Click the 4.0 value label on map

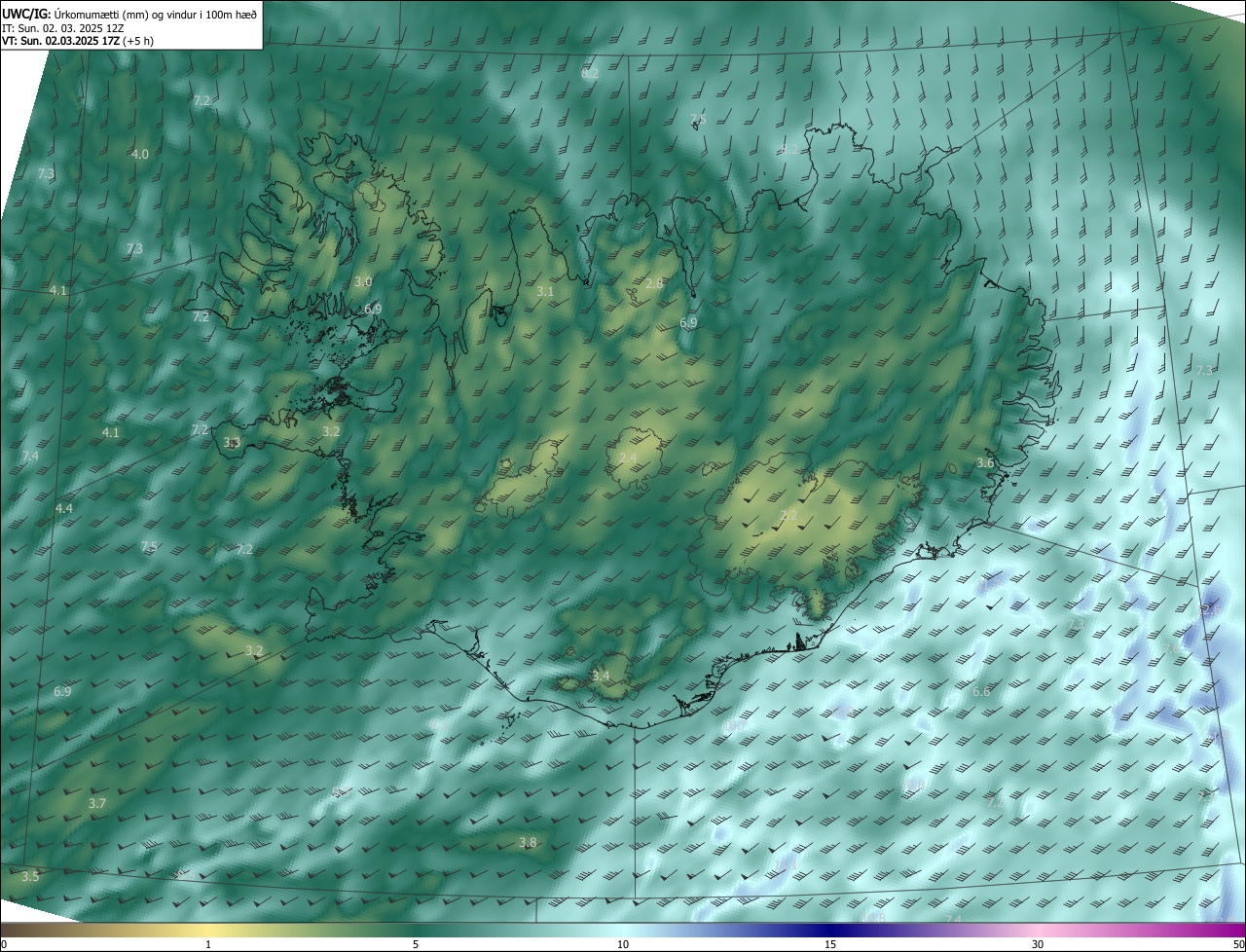click(x=140, y=154)
